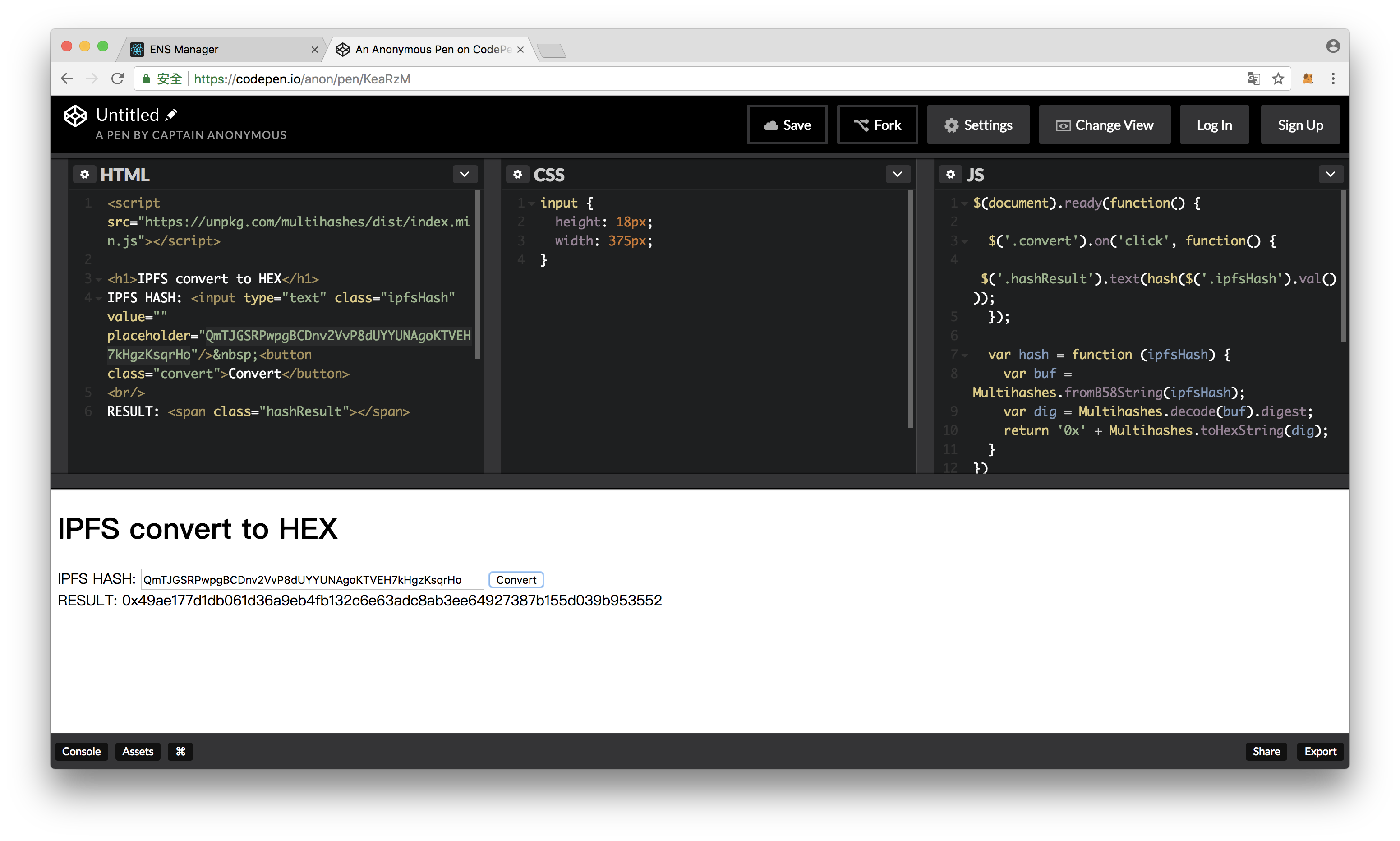Click the pencil icon to rename pen

[171, 115]
